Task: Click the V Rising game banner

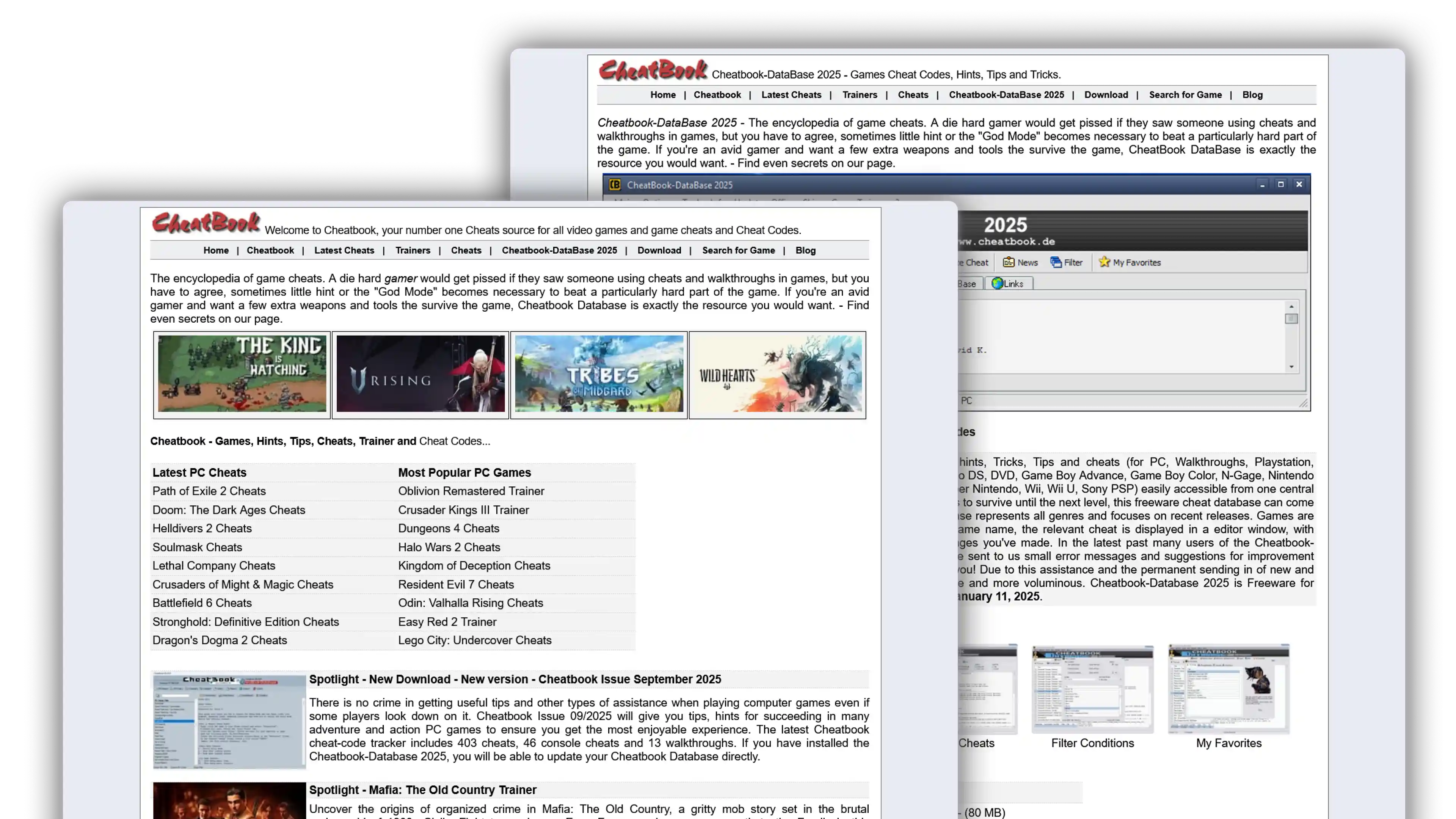Action: pos(420,374)
